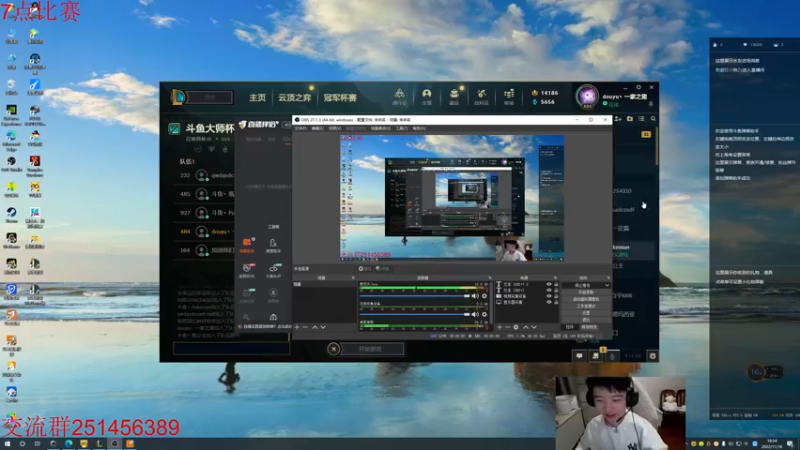Pop out the OBS Sources dock
The image size is (800, 450).
point(555,278)
